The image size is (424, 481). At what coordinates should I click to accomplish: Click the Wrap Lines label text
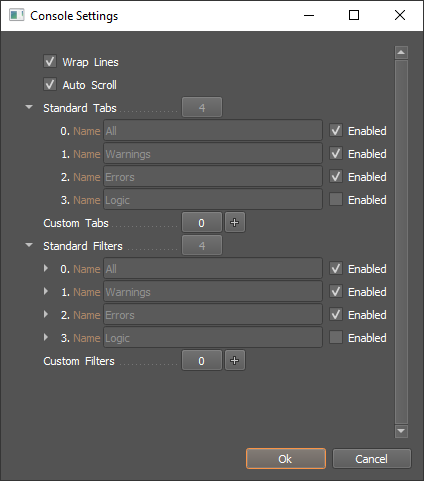click(x=90, y=62)
